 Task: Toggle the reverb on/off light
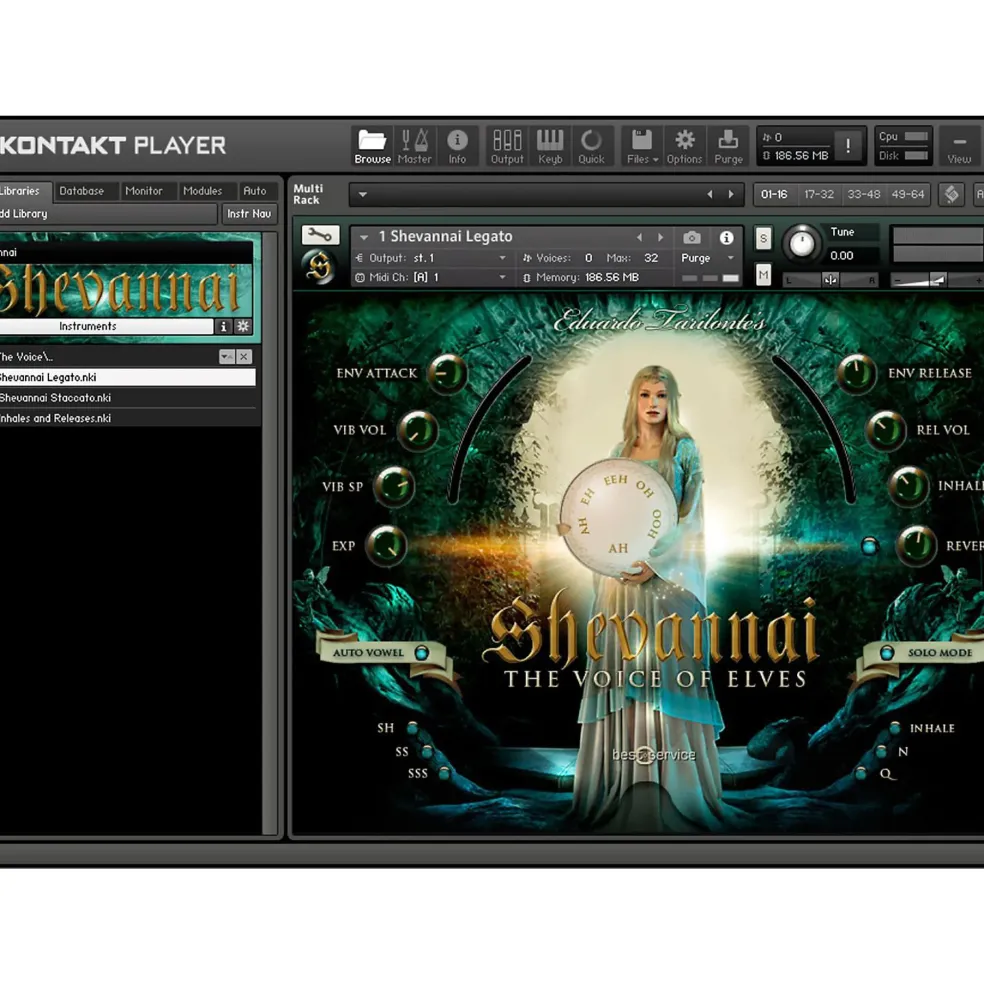870,546
